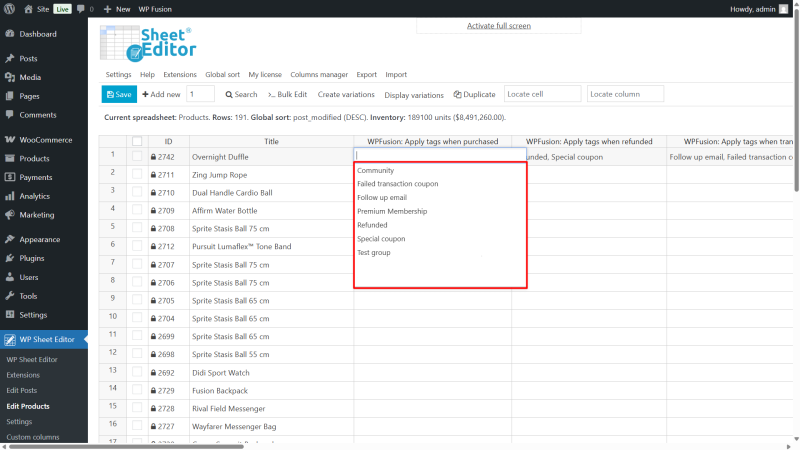This screenshot has width=800, height=450.
Task: Open Bulk Edit tool
Action: click(x=288, y=94)
